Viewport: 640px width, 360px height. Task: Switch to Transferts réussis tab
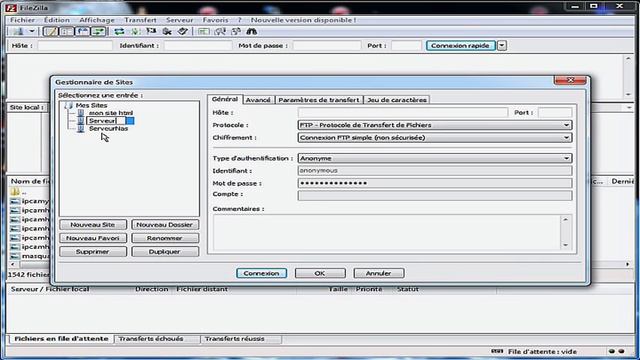[241, 339]
